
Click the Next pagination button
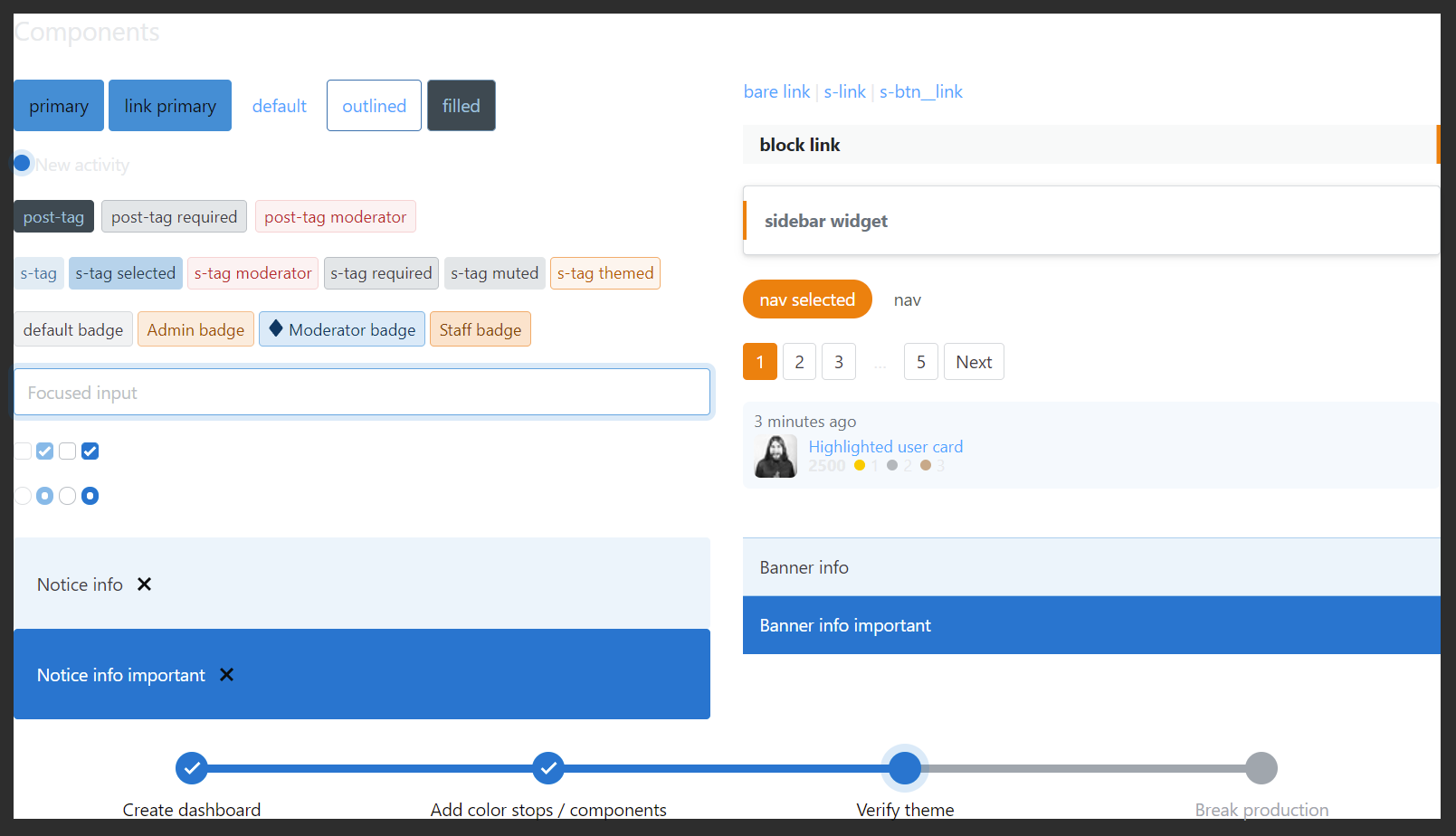(x=974, y=361)
